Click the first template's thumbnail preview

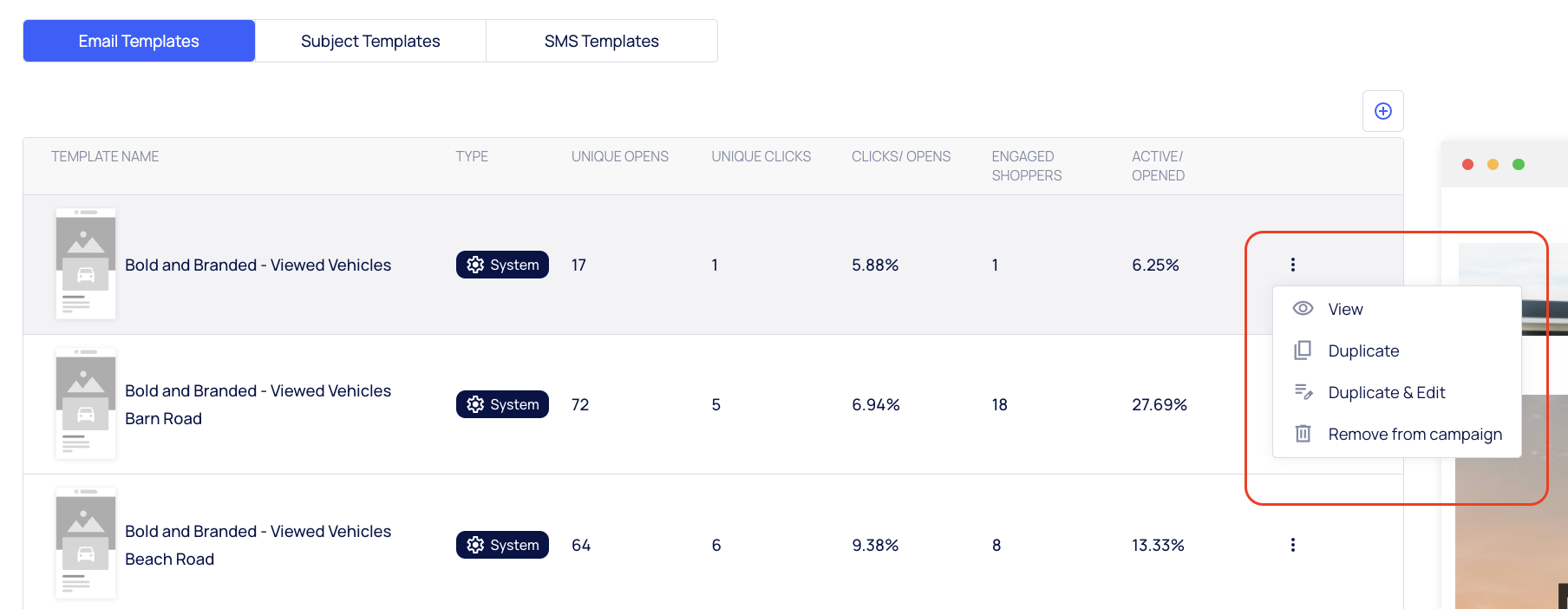tap(86, 264)
